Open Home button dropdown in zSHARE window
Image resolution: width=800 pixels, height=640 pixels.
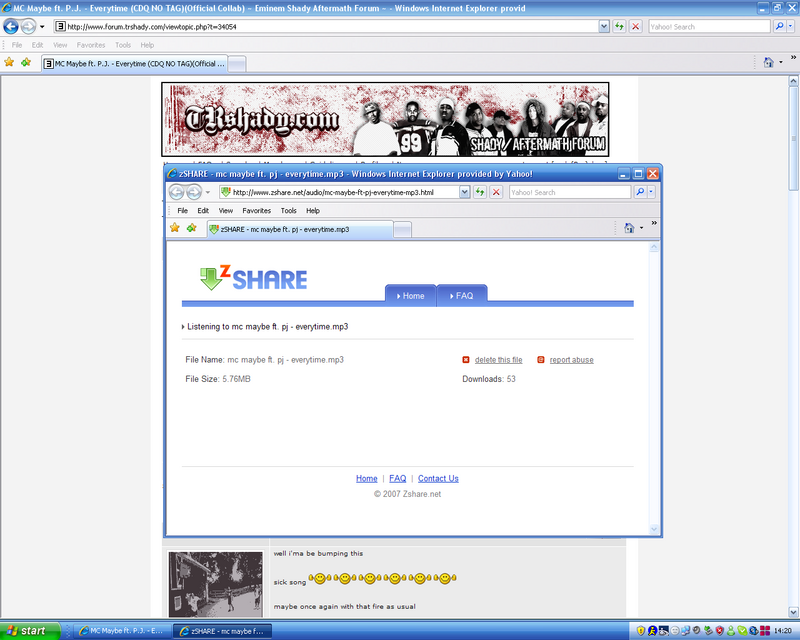click(x=641, y=228)
